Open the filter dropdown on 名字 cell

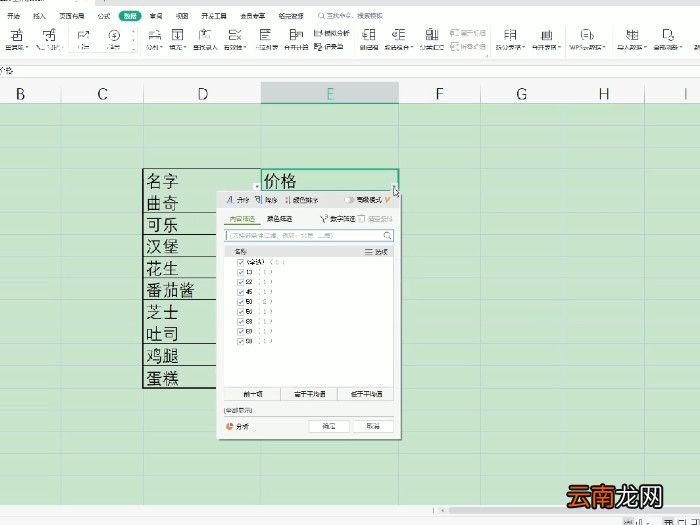256,187
